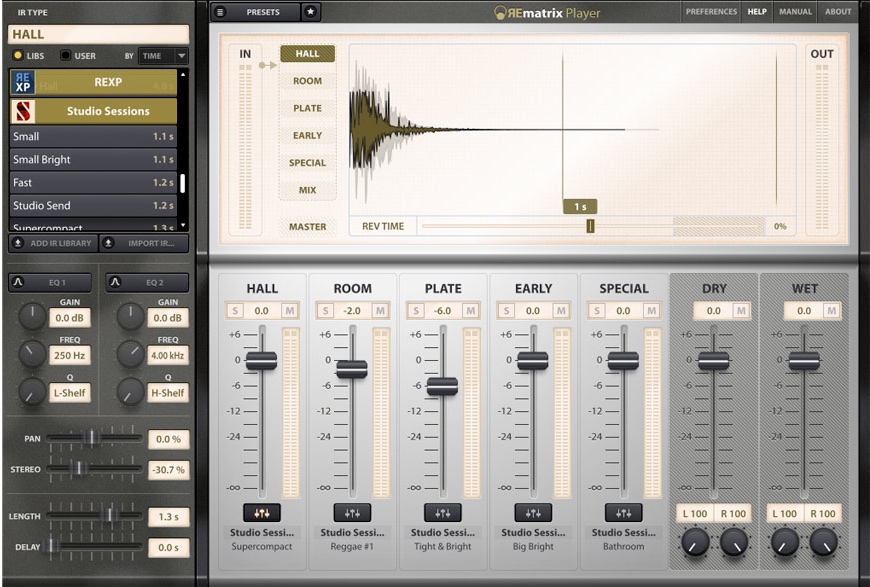Click the EQ 2 curve icon
Screen dimensions: 870x587
[115, 282]
